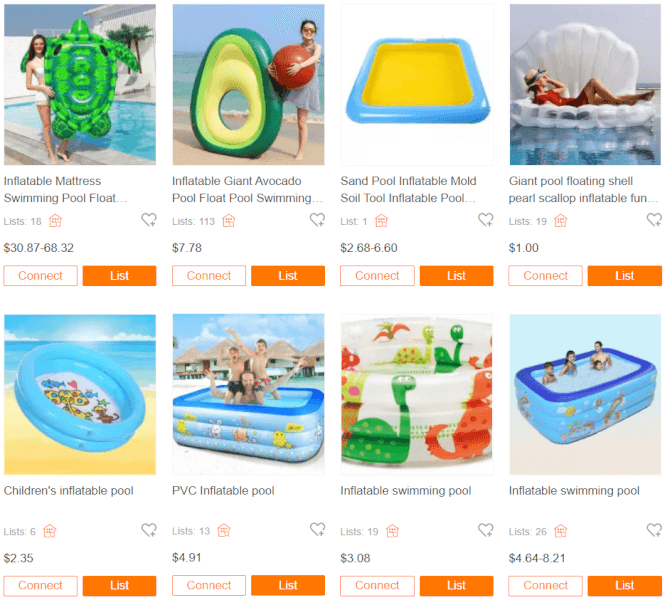Add Children's inflatable pool to wishlist
The width and height of the screenshot is (665, 600).
[149, 530]
